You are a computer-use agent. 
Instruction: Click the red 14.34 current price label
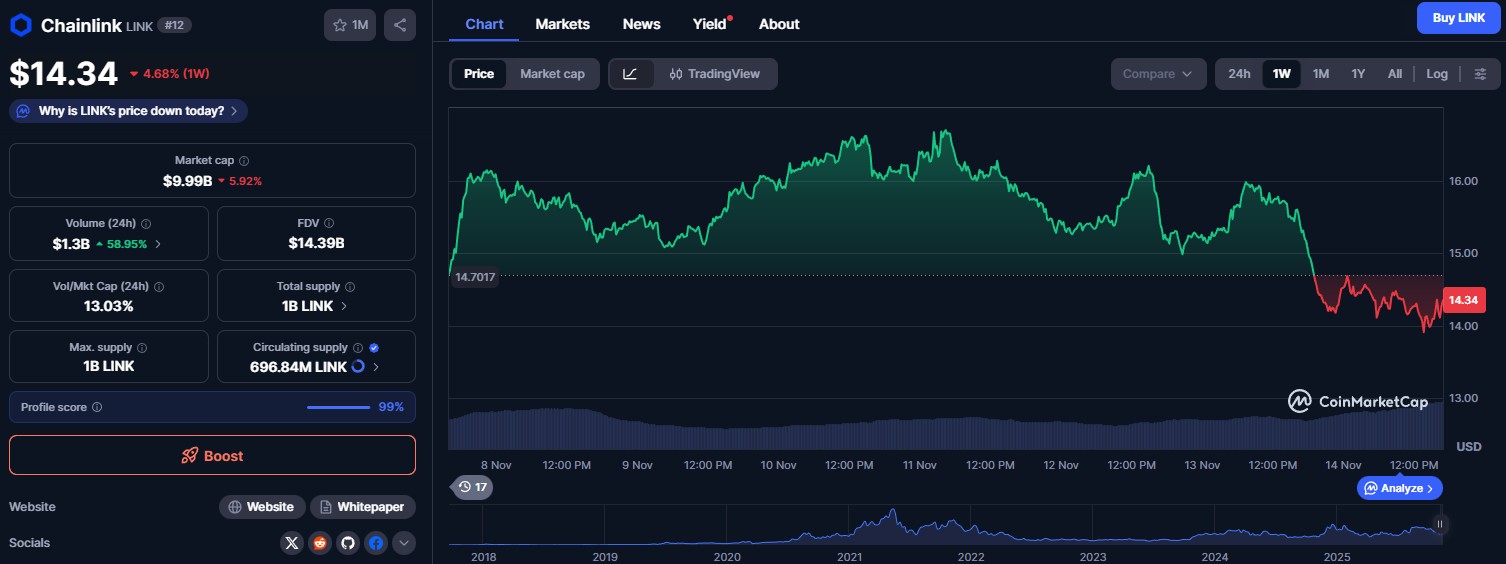[1463, 300]
